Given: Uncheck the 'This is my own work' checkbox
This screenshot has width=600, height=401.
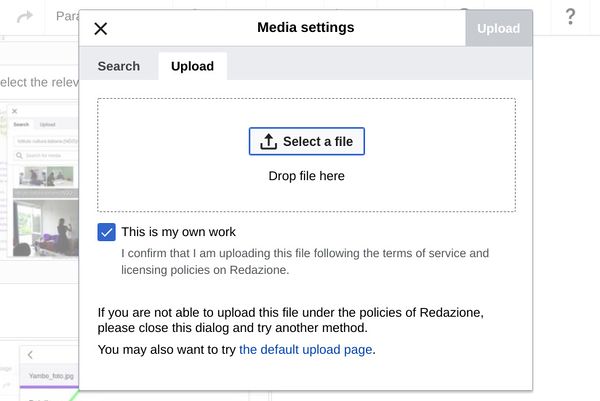Looking at the screenshot, I should point(107,232).
